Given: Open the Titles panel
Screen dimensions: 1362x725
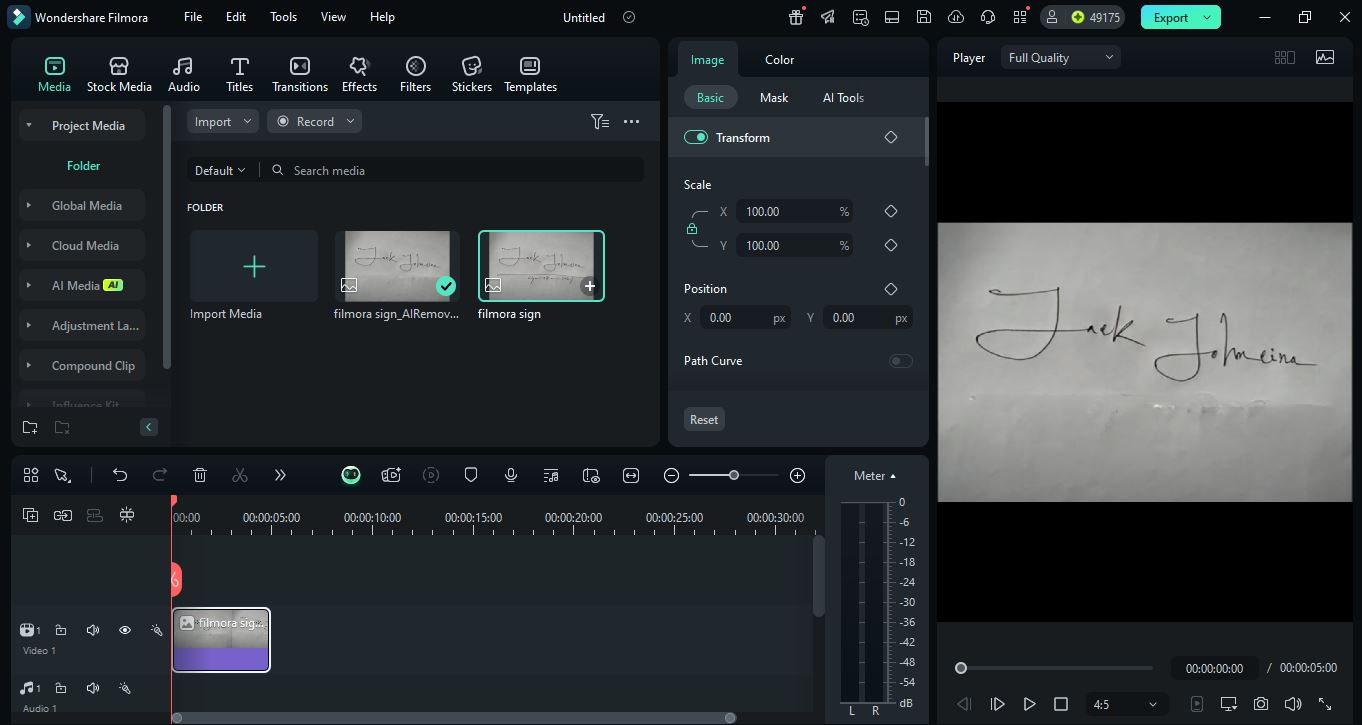Looking at the screenshot, I should click(239, 74).
